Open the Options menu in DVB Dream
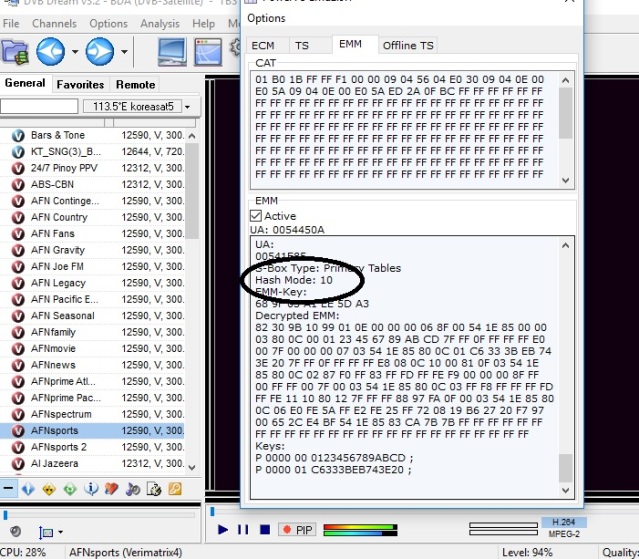The height and width of the screenshot is (559, 639). click(108, 24)
